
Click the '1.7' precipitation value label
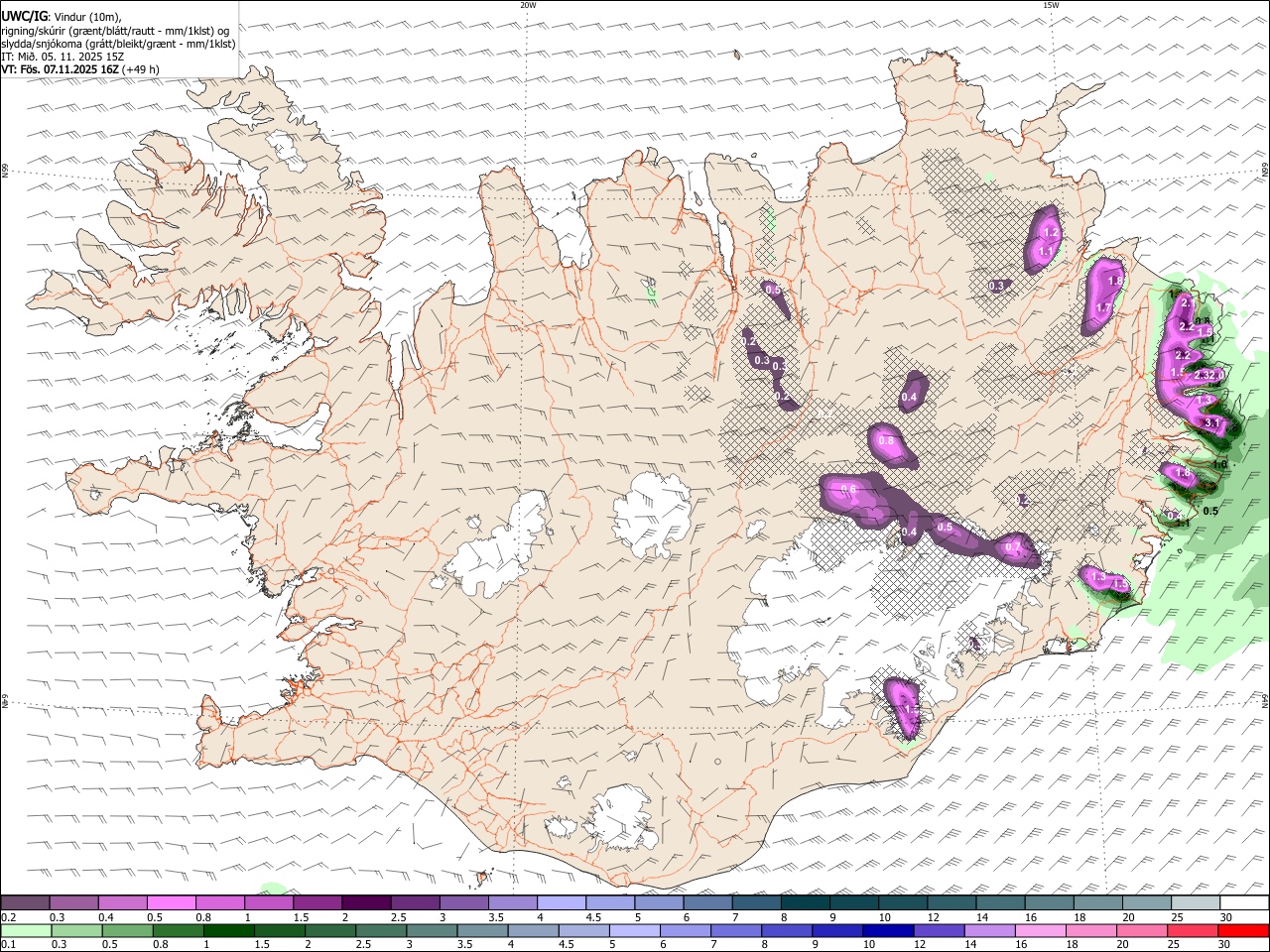click(x=1102, y=308)
